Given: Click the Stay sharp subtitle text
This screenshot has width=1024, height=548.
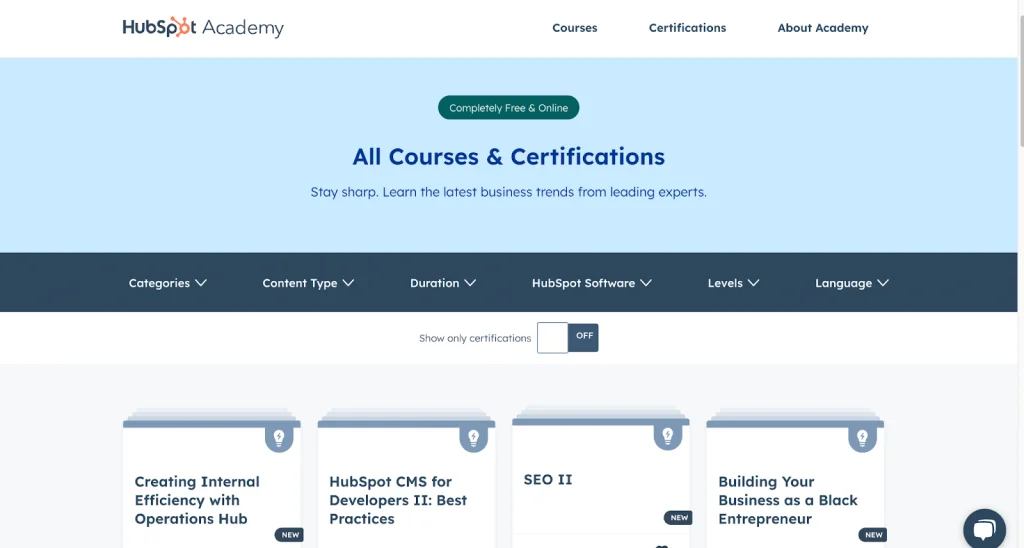Looking at the screenshot, I should [x=509, y=192].
